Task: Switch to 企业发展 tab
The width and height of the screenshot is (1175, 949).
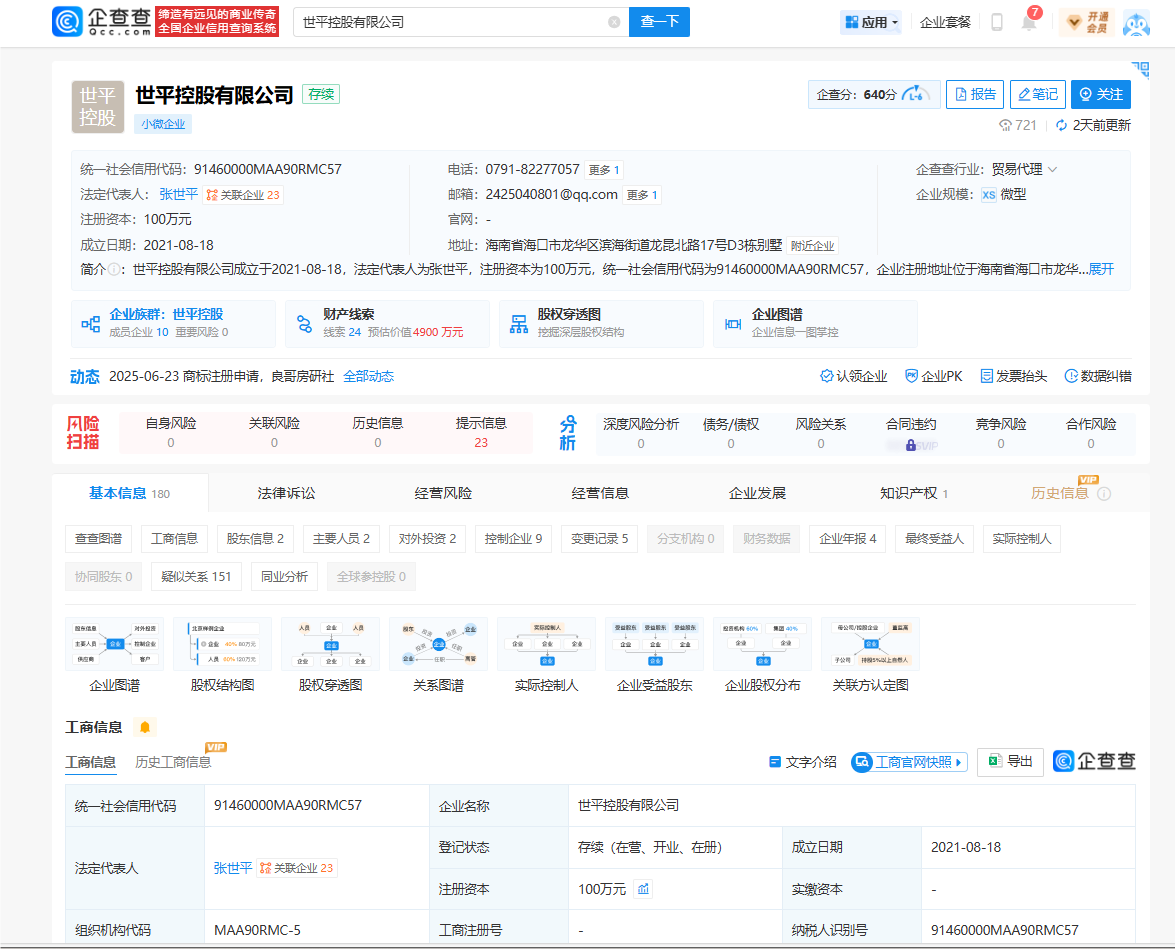Action: (x=757, y=493)
